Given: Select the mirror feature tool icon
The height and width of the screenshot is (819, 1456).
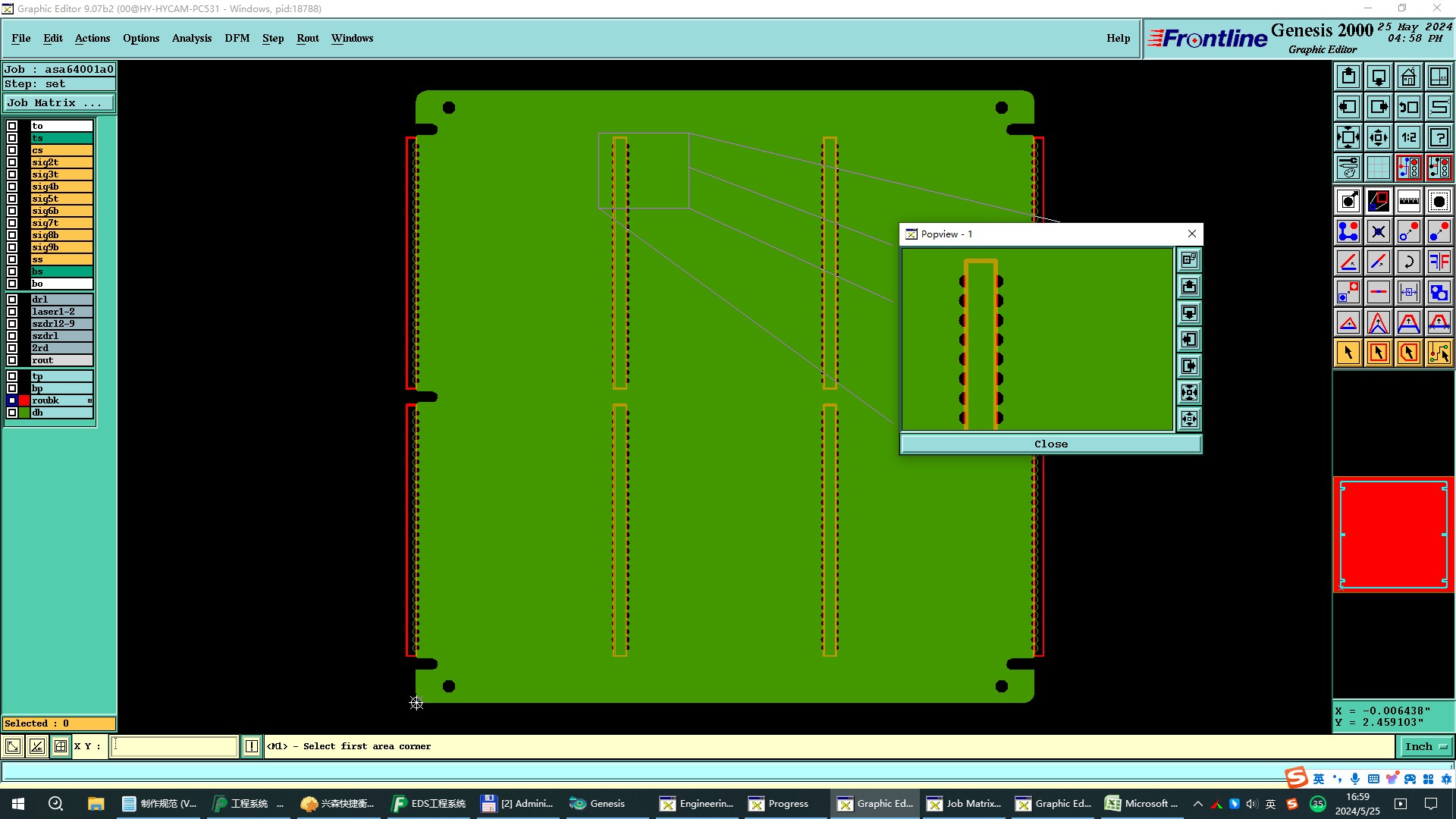Looking at the screenshot, I should [1439, 262].
